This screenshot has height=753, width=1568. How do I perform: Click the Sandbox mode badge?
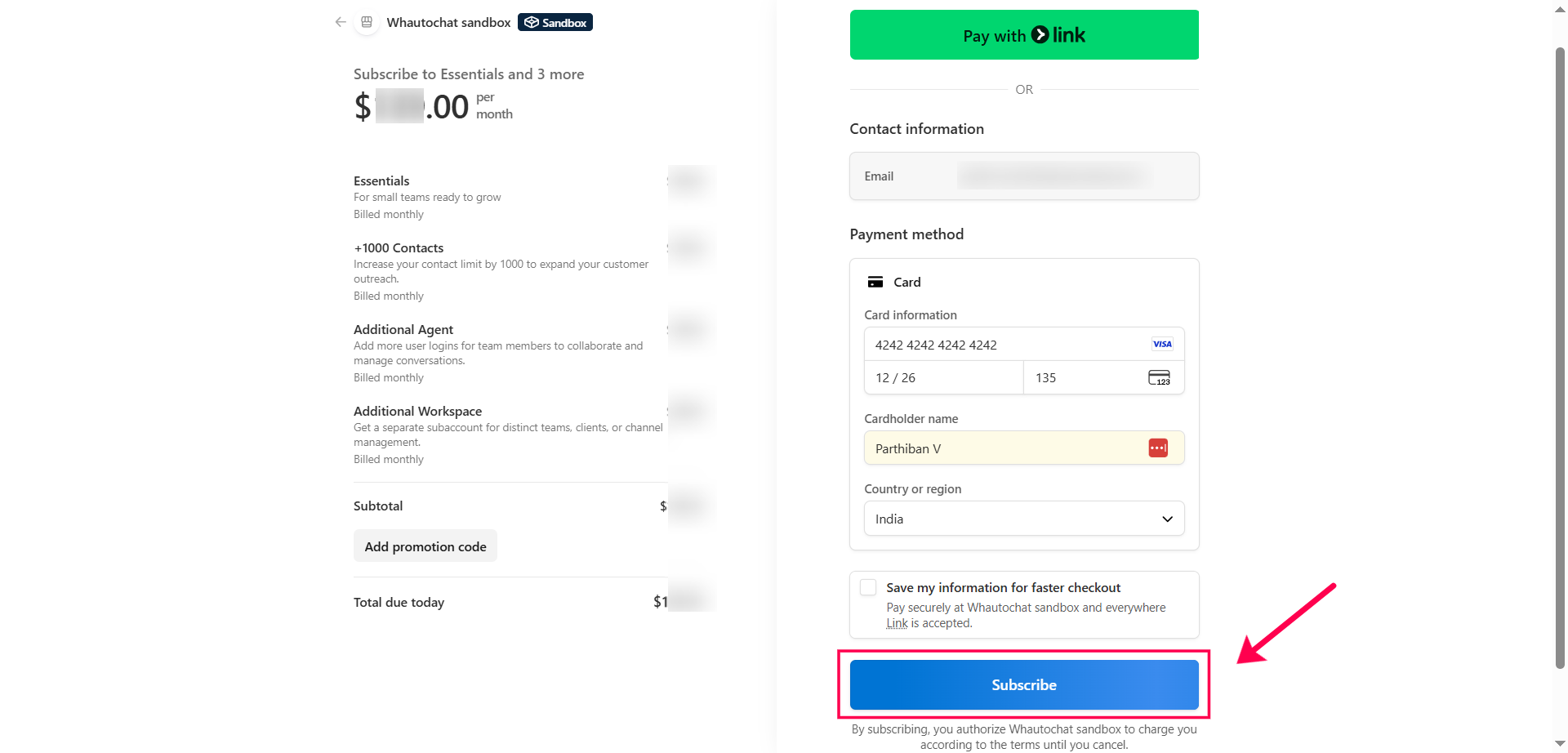tap(555, 22)
